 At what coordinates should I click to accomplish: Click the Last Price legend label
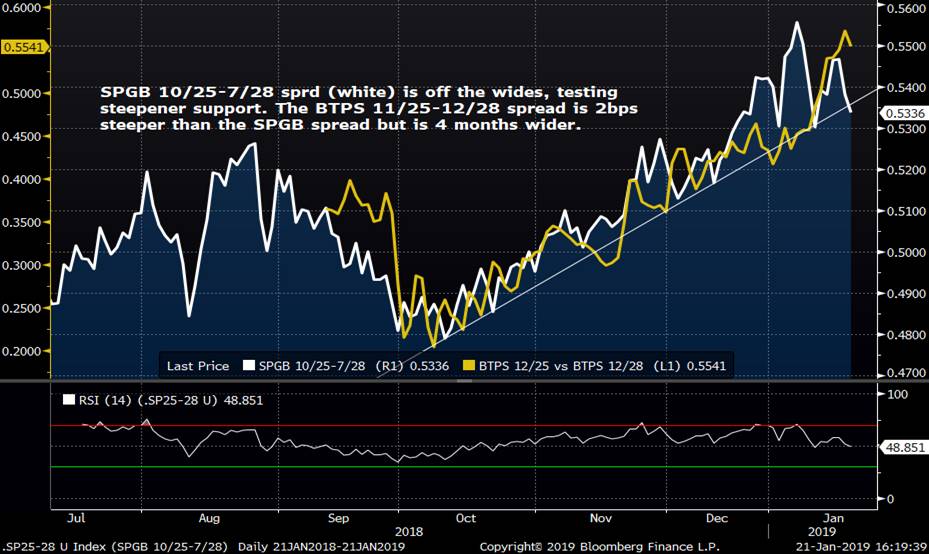click(197, 366)
